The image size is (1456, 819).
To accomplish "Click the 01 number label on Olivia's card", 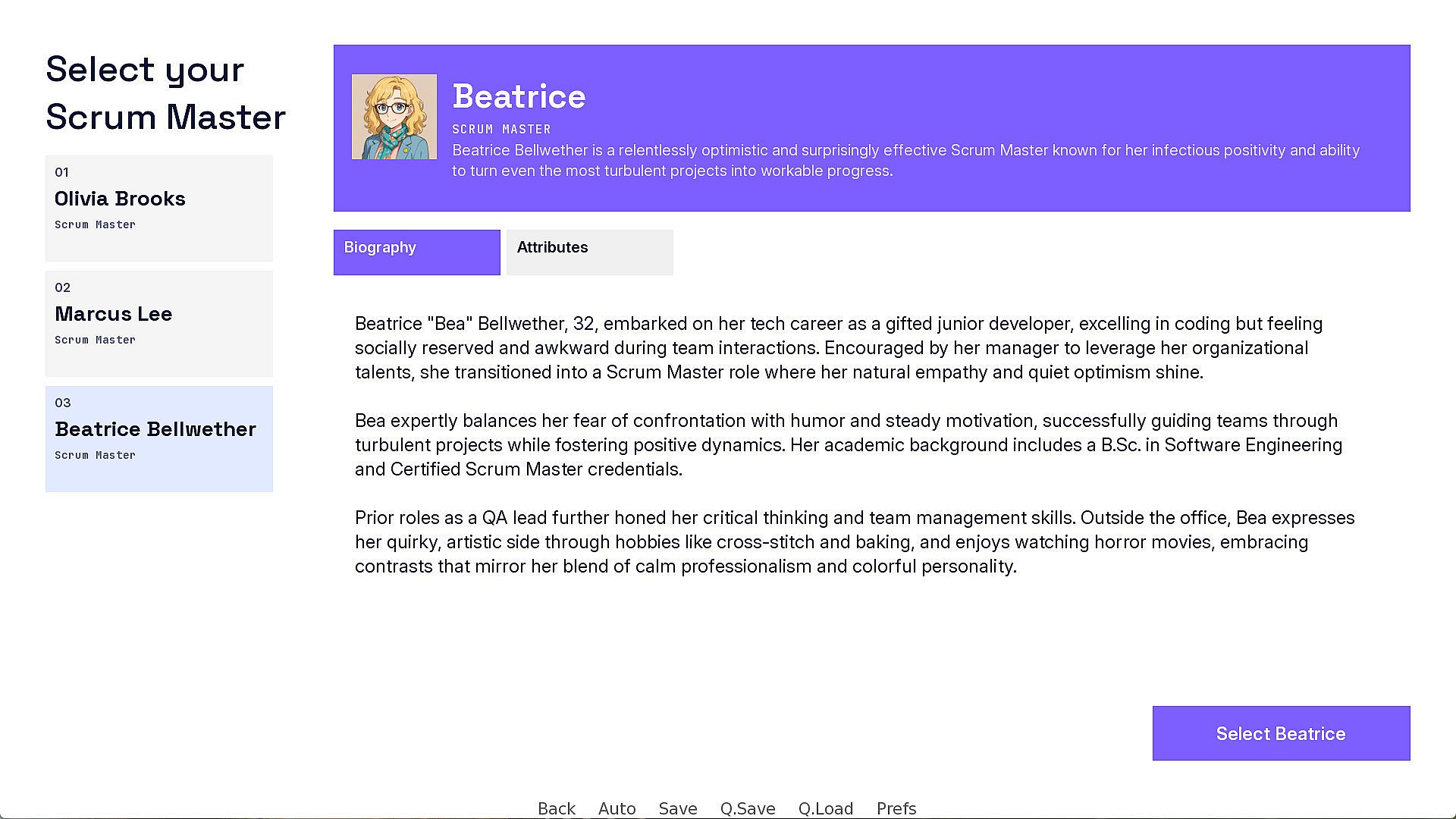I will click(62, 172).
